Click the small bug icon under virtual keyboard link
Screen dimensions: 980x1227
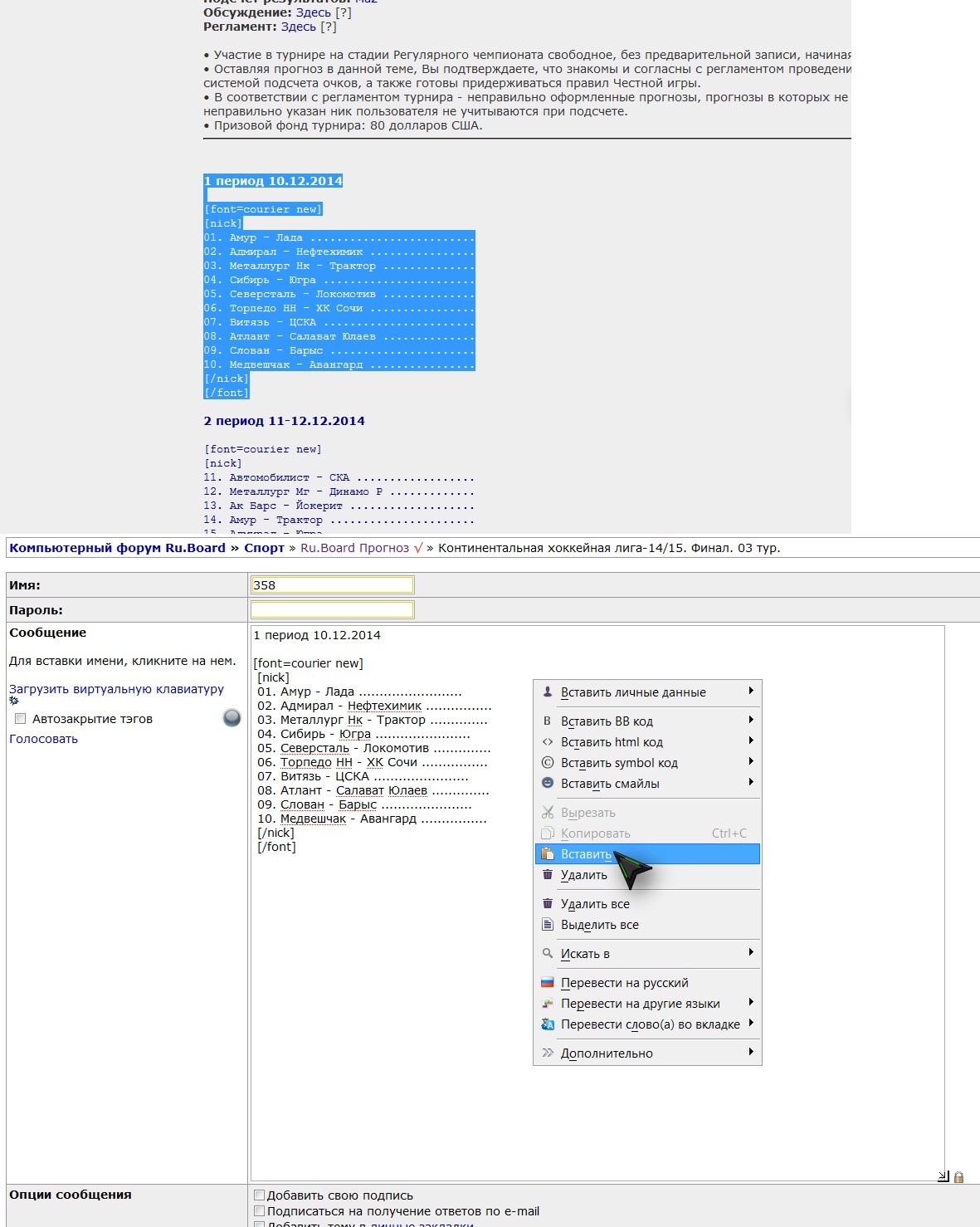point(13,701)
